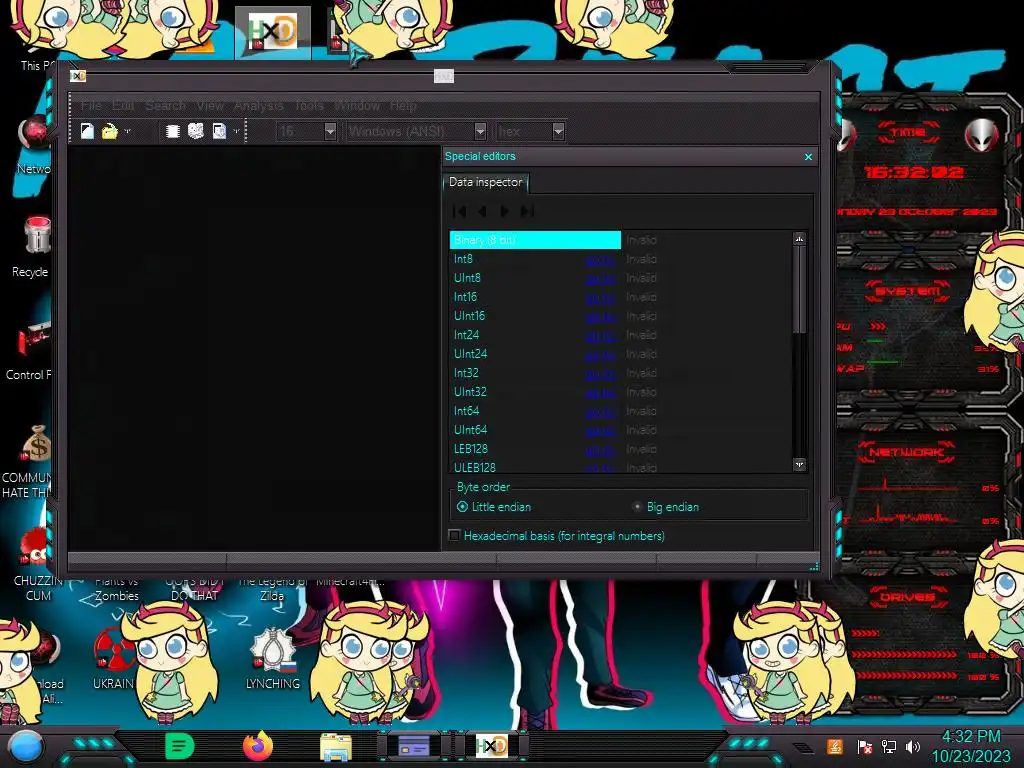This screenshot has height=768, width=1024.
Task: Click Data inspector scrollbar down arrow
Action: click(799, 464)
